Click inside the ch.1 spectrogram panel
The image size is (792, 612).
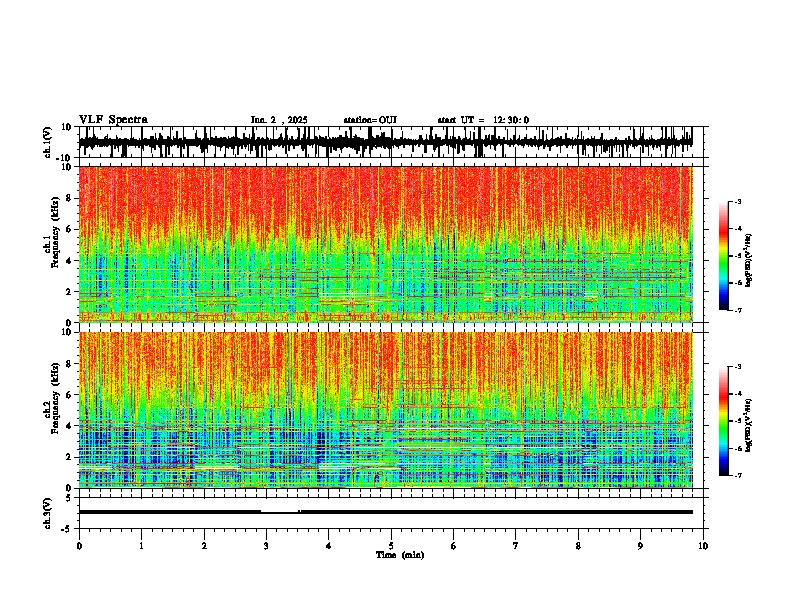click(x=385, y=244)
